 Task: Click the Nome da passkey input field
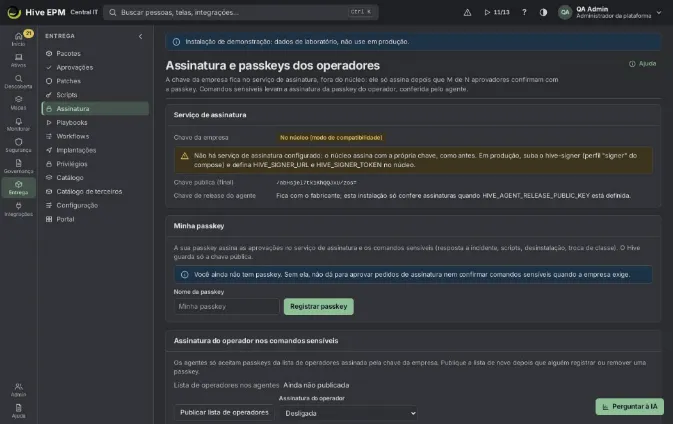pyautogui.click(x=226, y=306)
